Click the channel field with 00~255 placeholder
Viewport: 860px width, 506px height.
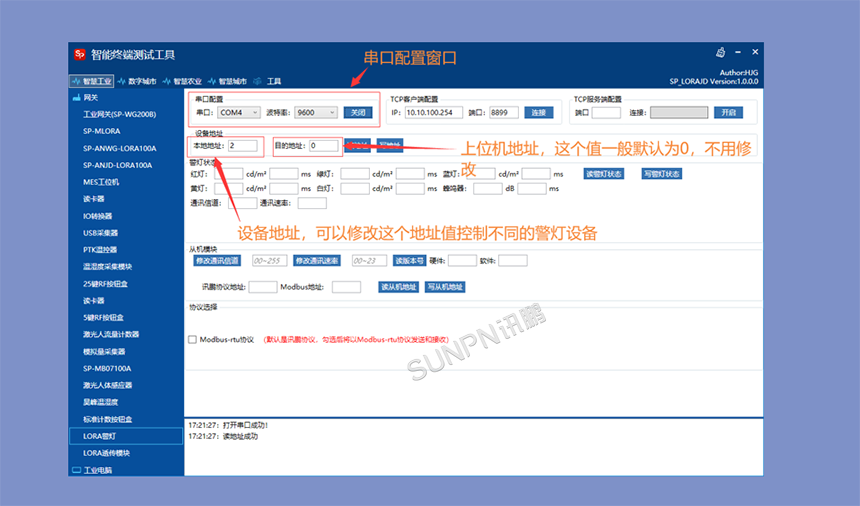click(269, 260)
